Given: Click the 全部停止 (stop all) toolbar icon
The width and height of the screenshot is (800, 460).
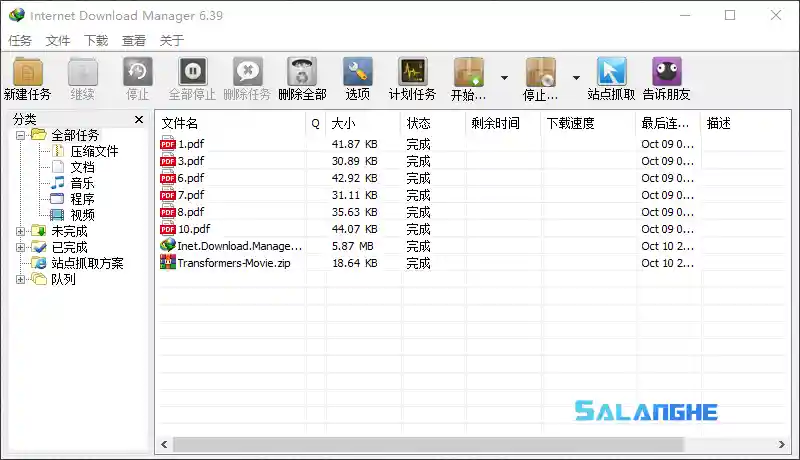Looking at the screenshot, I should coord(192,72).
